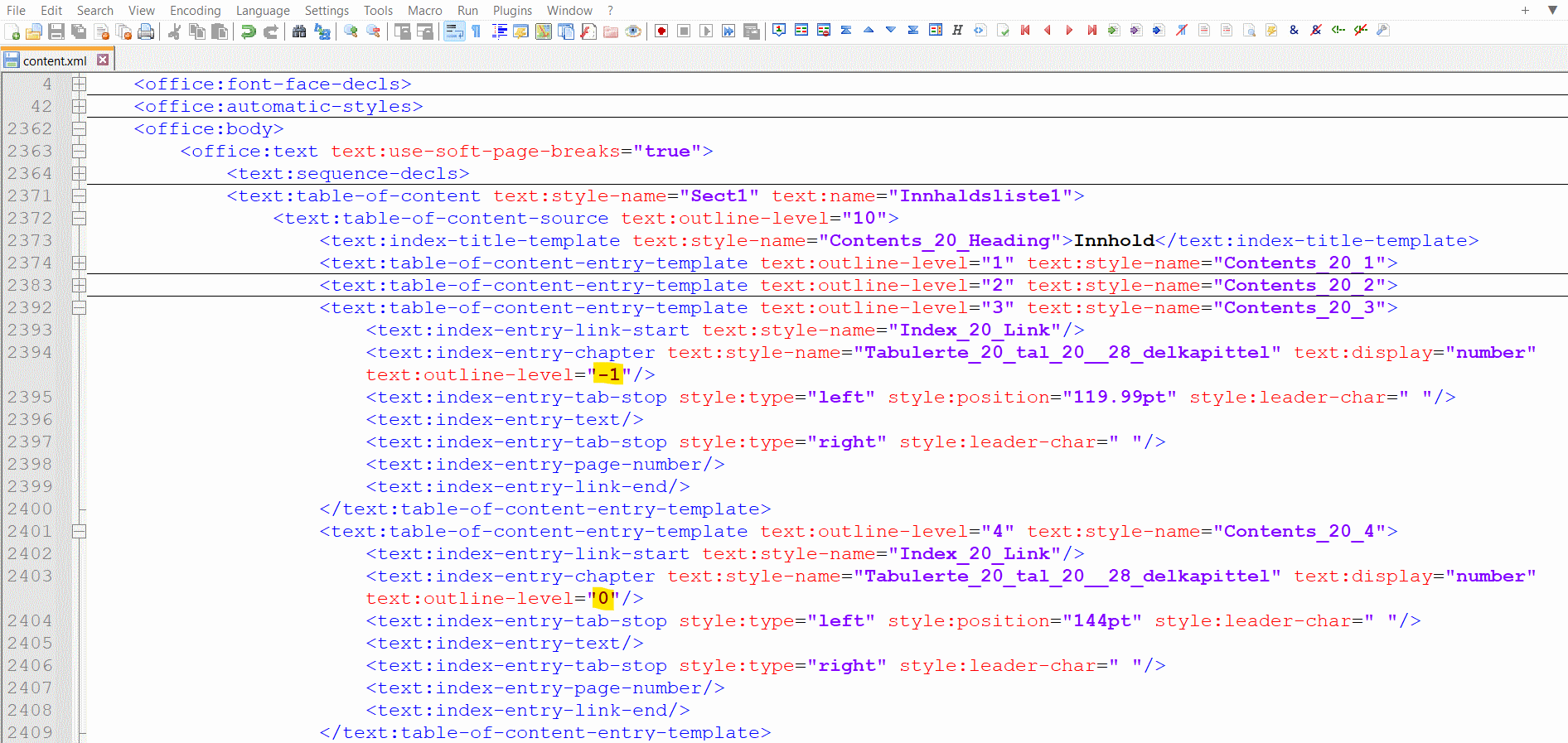Image resolution: width=1568 pixels, height=743 pixels.
Task: Click the eye monitoring icon
Action: click(x=633, y=31)
